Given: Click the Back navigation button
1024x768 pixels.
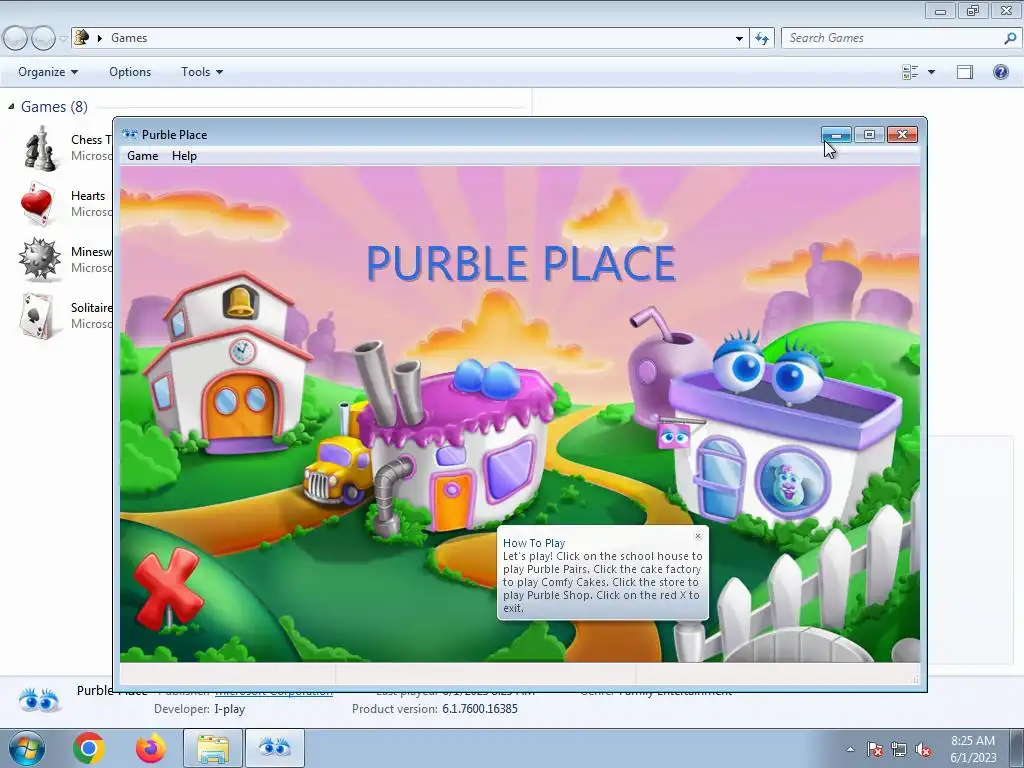Looking at the screenshot, I should coord(16,39).
